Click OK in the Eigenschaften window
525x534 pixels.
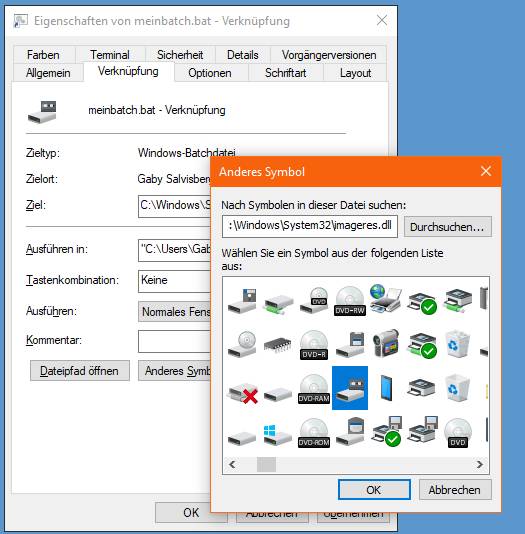(x=191, y=513)
